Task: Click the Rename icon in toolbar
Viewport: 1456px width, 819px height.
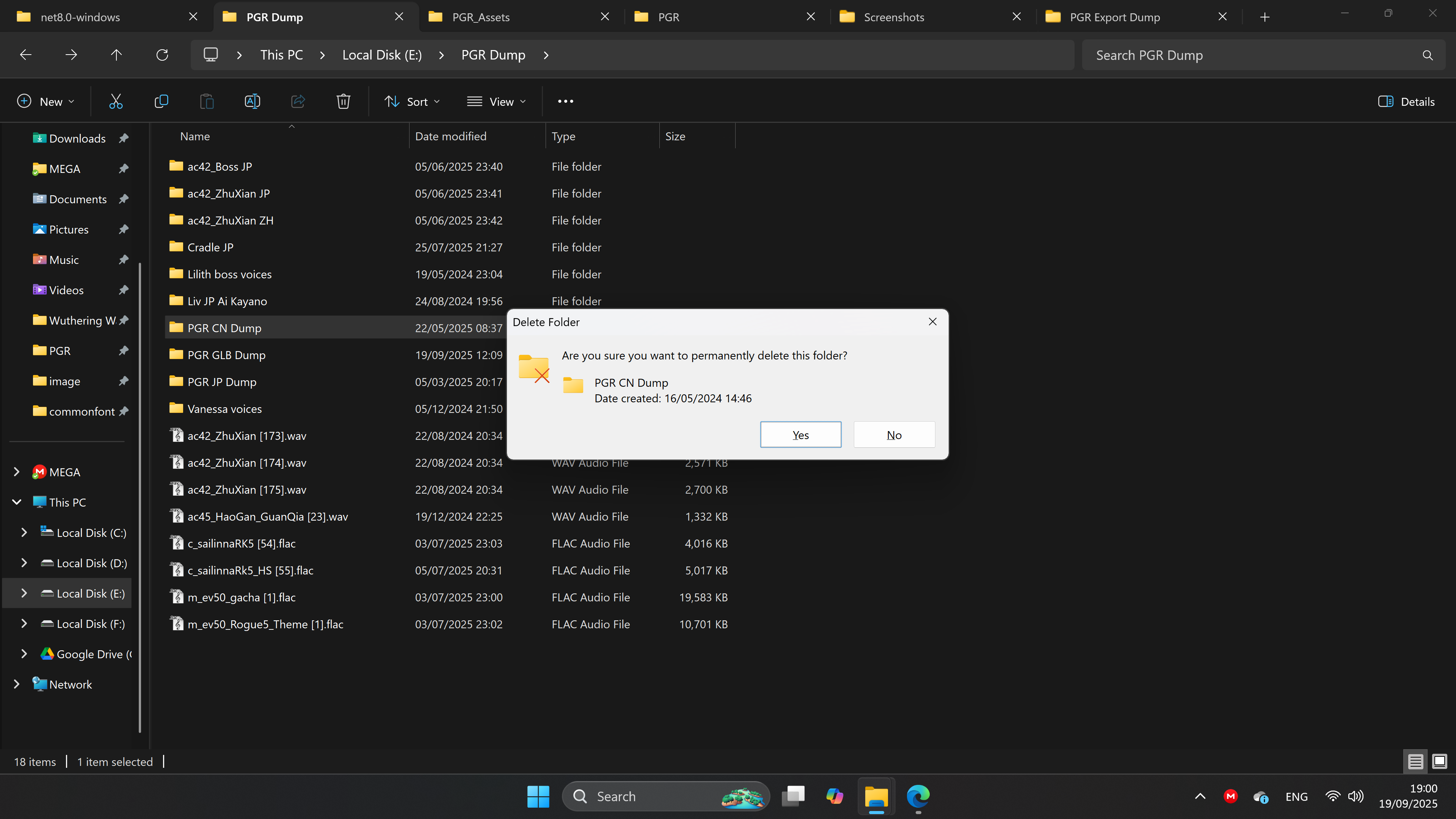Action: (x=252, y=102)
